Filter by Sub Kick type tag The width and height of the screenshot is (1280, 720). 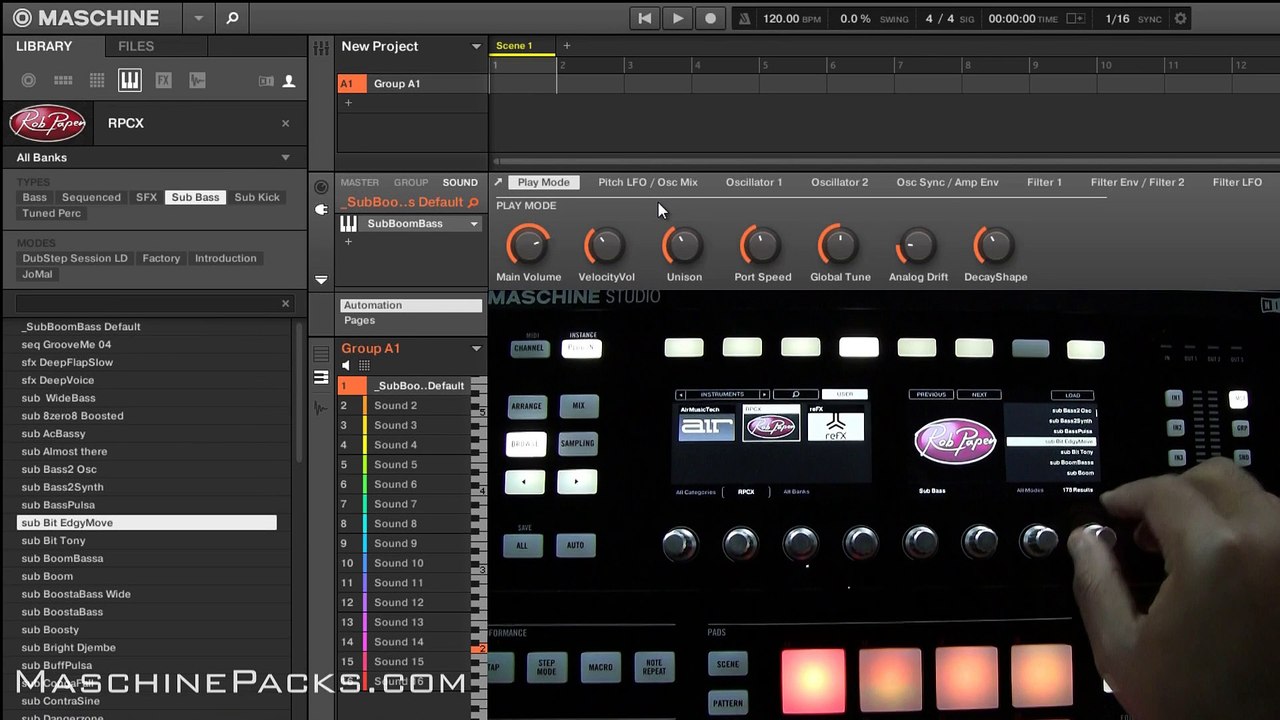click(x=257, y=197)
